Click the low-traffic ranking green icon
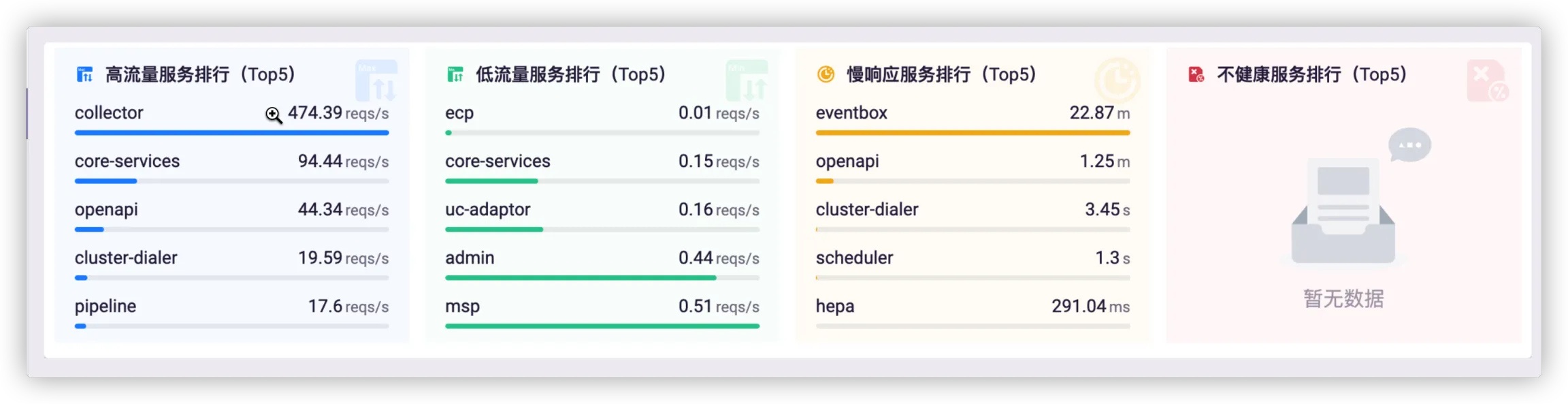 (x=455, y=74)
